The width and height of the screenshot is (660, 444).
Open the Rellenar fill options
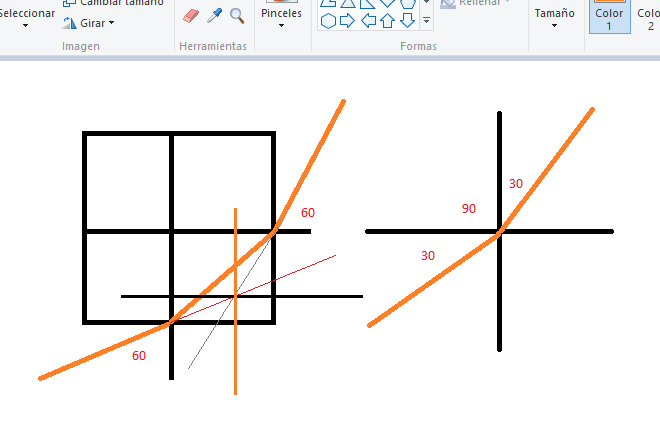475,3
